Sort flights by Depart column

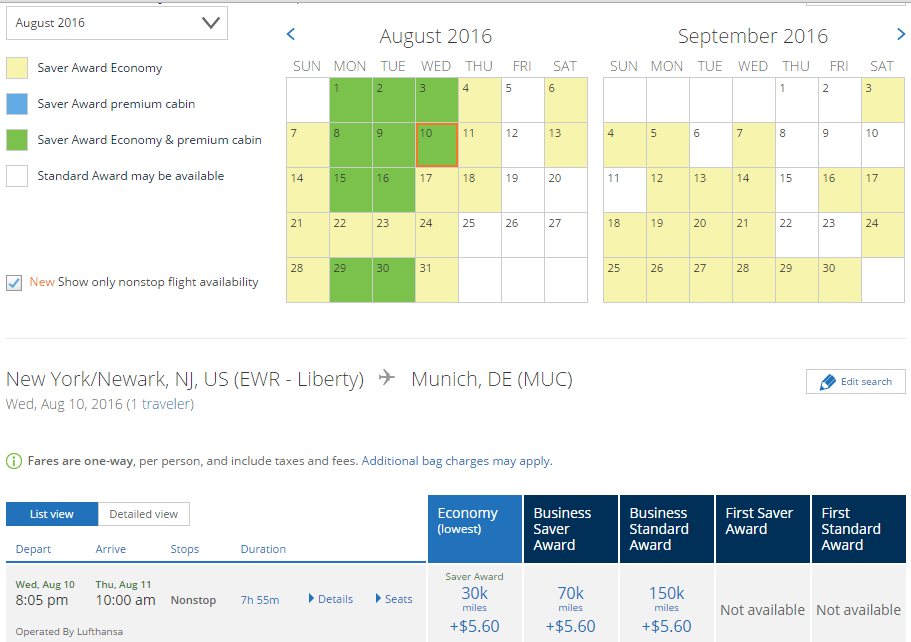pyautogui.click(x=33, y=549)
